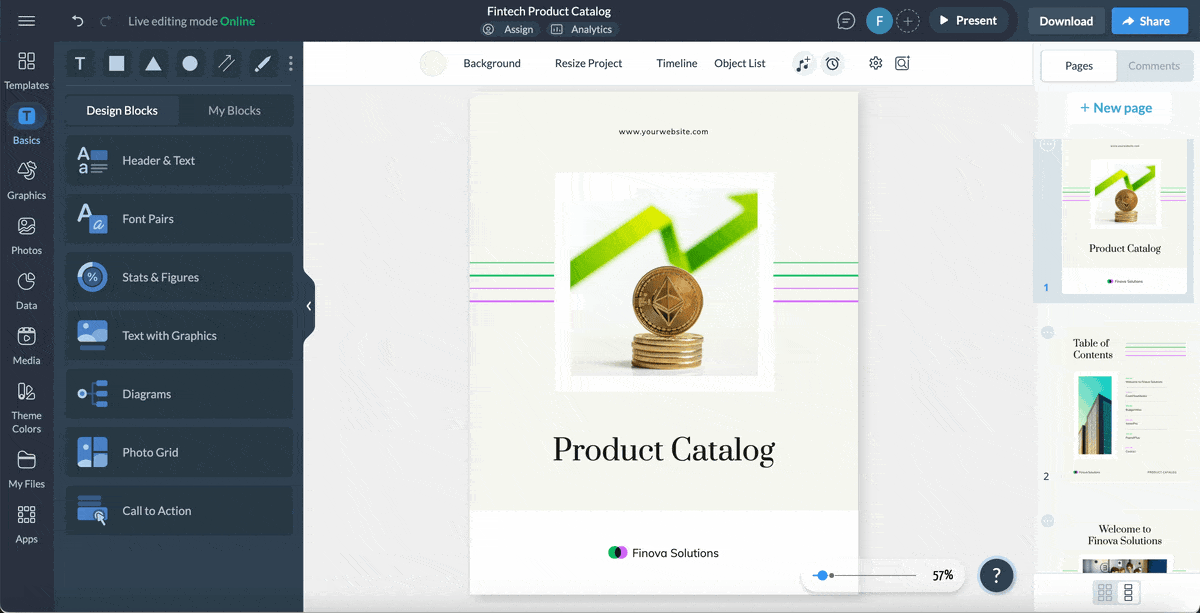Viewport: 1200px width, 613px height.
Task: Switch to the My Blocks tab
Action: (236, 110)
